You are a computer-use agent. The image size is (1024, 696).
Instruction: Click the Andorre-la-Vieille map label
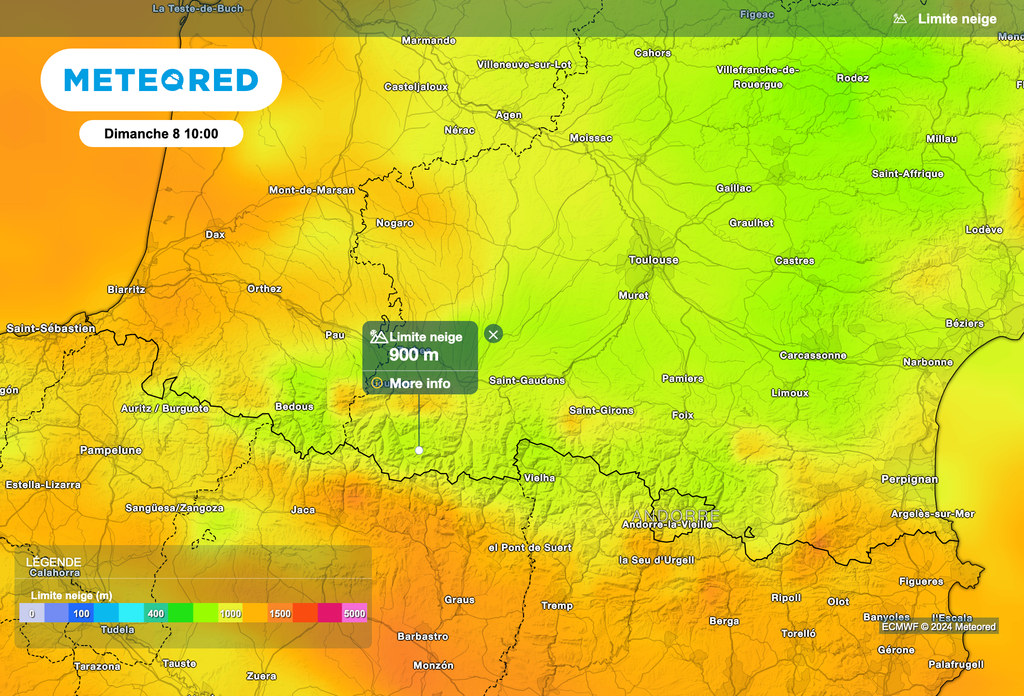(x=667, y=524)
